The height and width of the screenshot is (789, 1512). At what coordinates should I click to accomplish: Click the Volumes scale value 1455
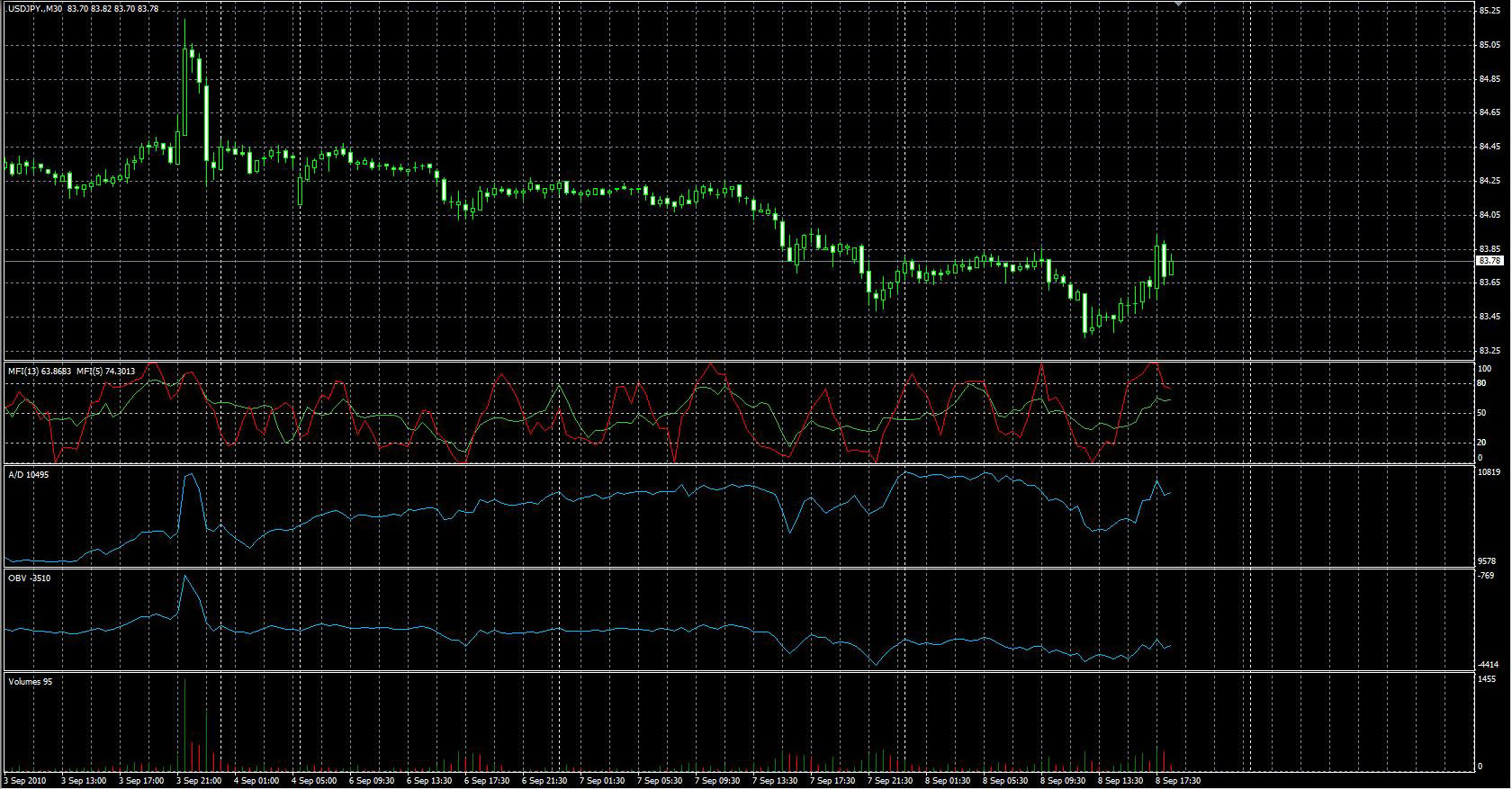coord(1486,679)
